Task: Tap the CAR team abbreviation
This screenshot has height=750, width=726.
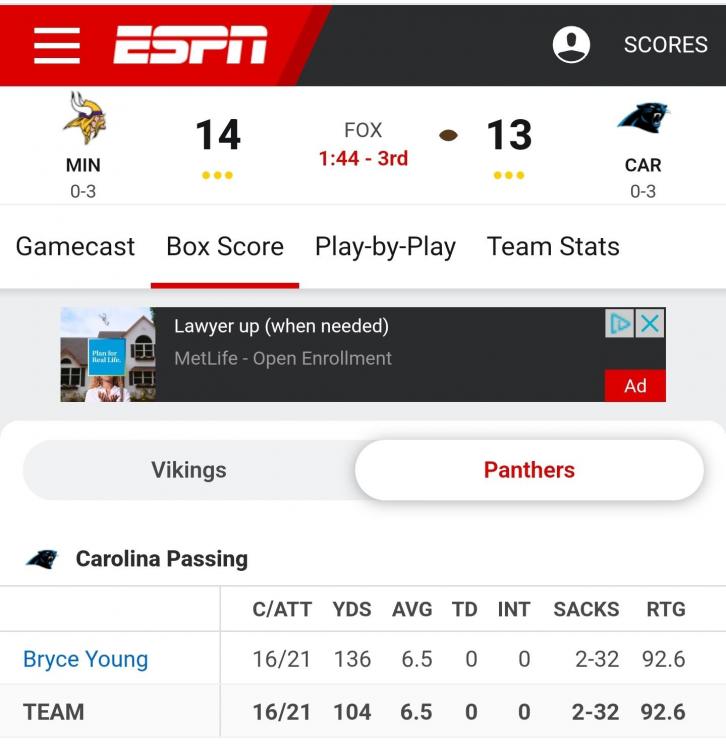Action: [x=643, y=165]
